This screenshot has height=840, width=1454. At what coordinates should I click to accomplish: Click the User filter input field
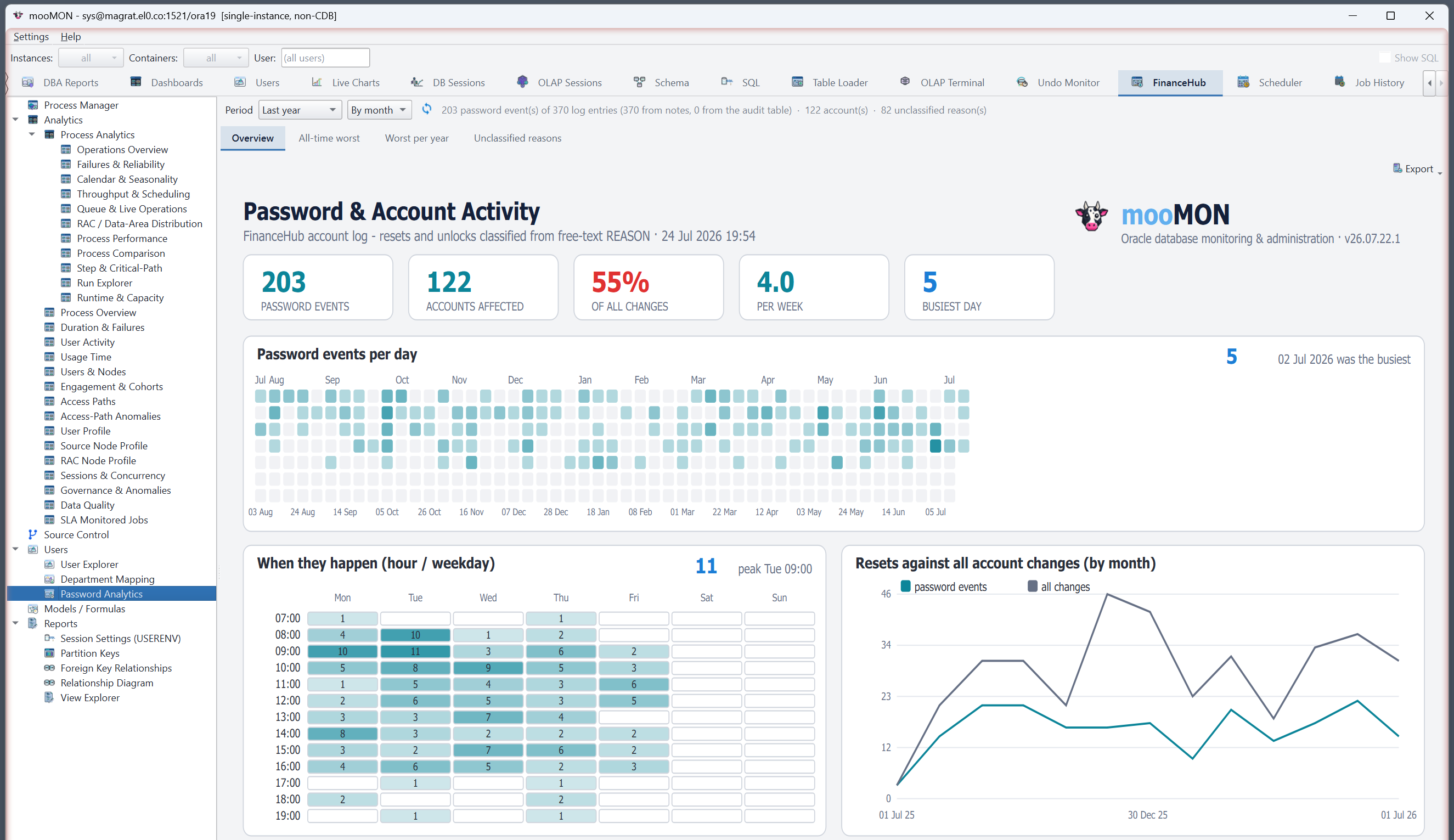325,58
